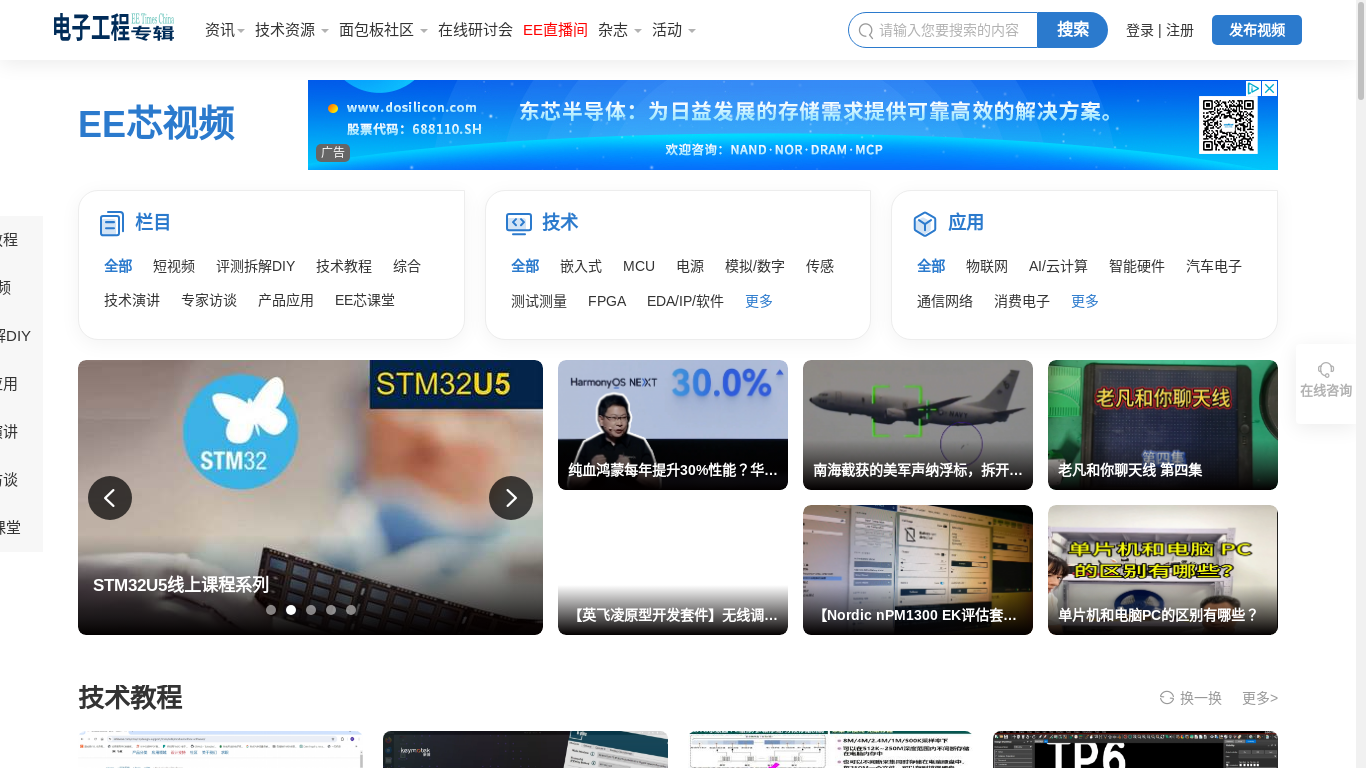Select EE芯课堂 category filter

(365, 300)
